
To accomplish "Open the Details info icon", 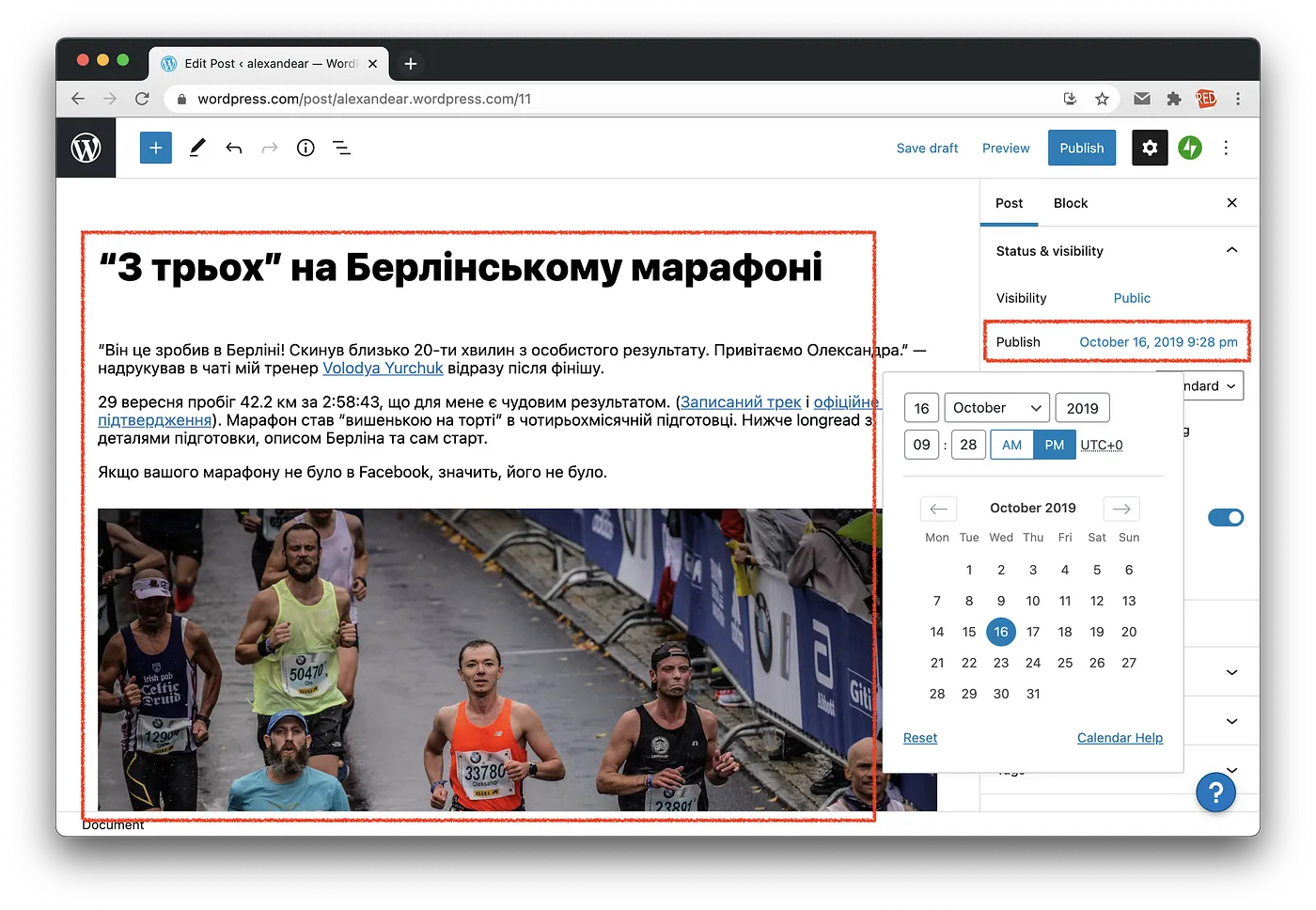I will 305,148.
